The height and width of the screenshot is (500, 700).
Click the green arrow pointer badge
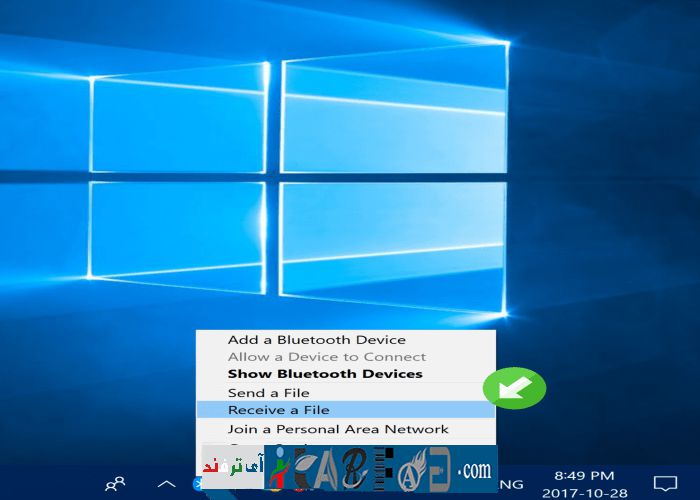coord(514,389)
